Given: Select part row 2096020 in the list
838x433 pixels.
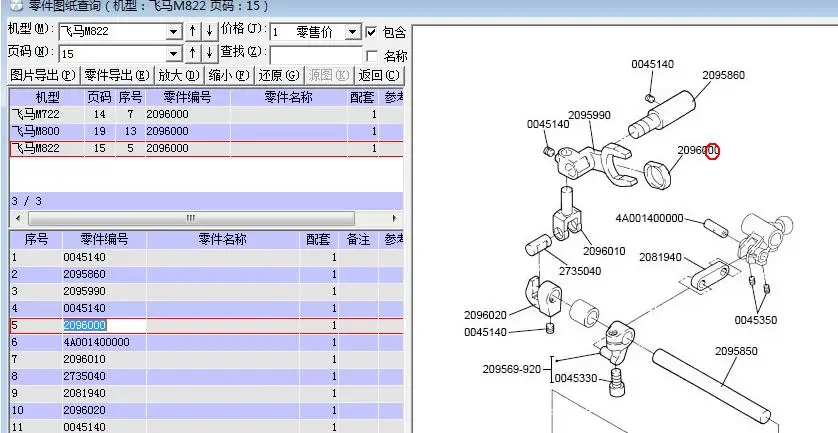Looking at the screenshot, I should pyautogui.click(x=206, y=411).
